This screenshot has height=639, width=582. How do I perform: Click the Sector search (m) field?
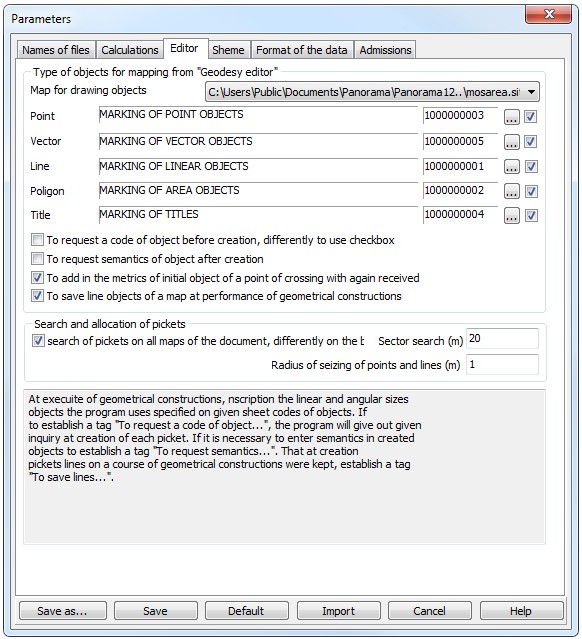[502, 339]
